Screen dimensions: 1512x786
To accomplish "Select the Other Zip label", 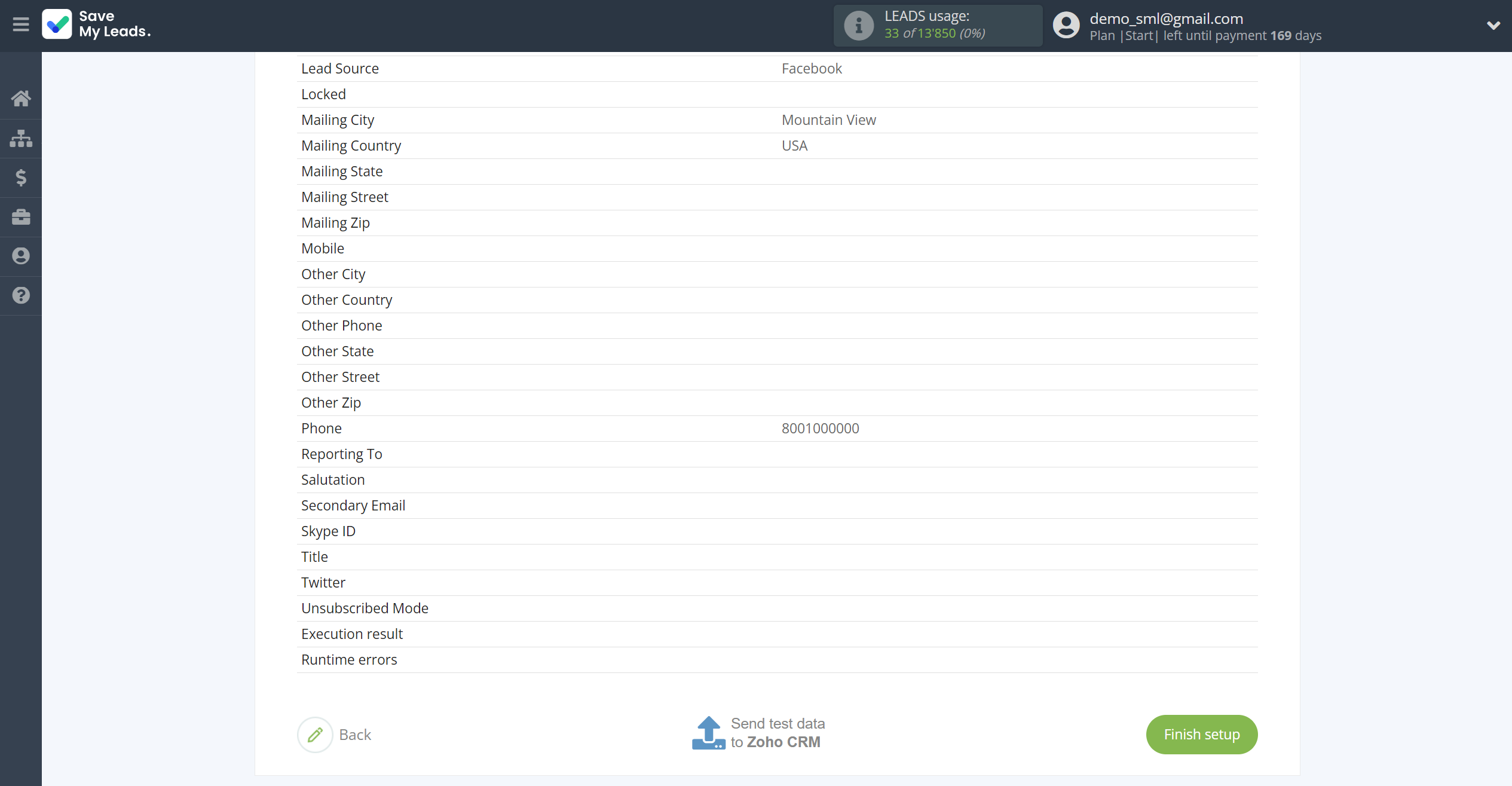I will pos(331,403).
